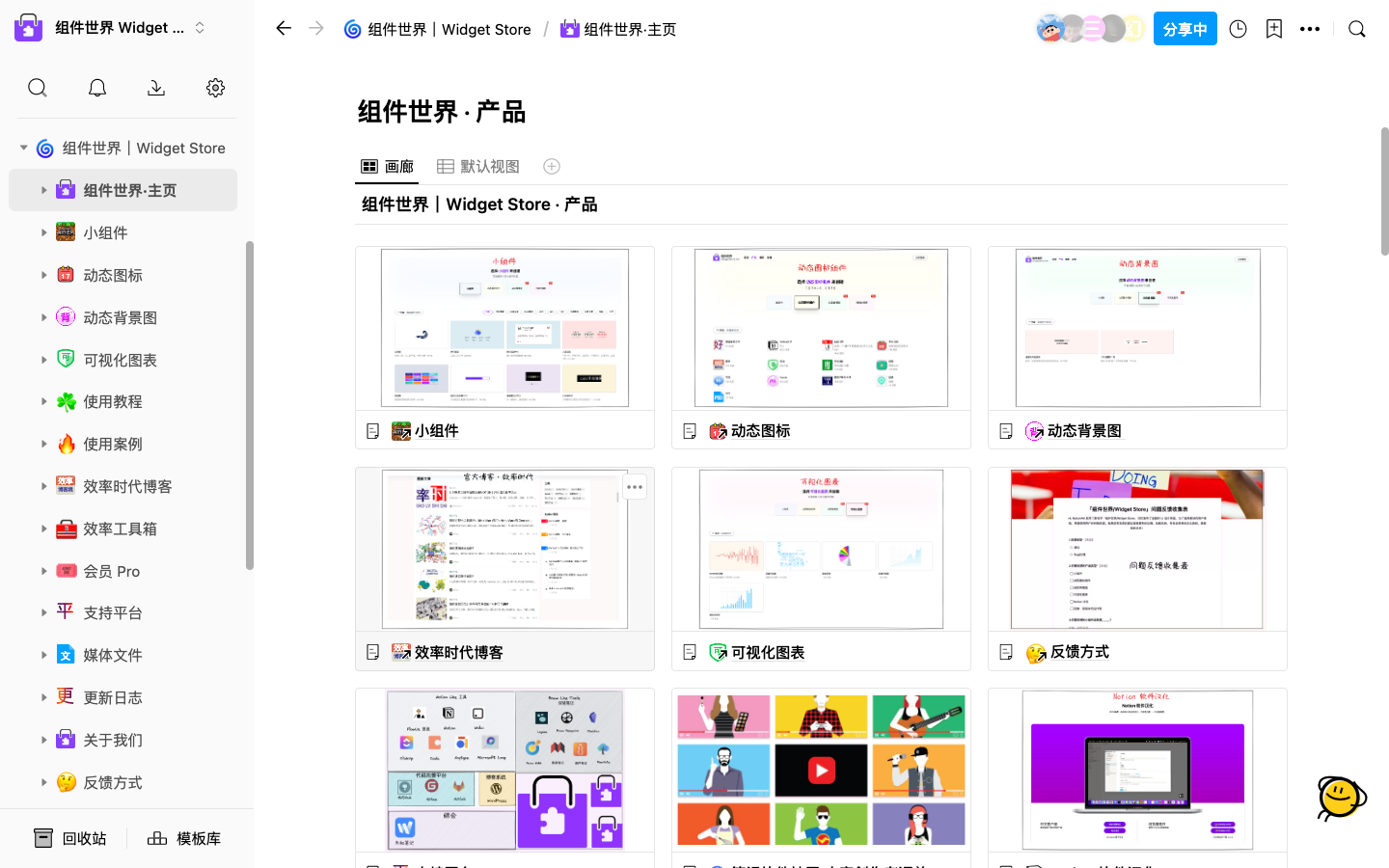Expand the 效率时代博客 tree item
The image size is (1389, 868).
tap(43, 486)
